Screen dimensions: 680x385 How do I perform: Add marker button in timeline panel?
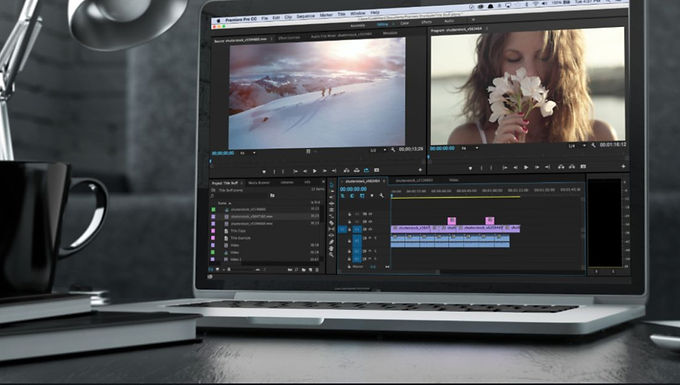coord(372,196)
